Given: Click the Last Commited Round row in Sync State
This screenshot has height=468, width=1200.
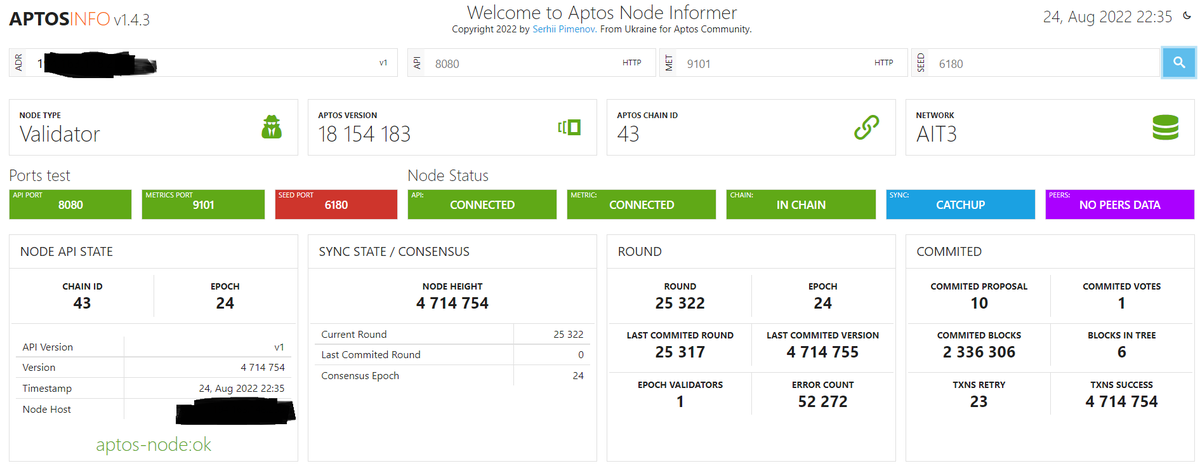Looking at the screenshot, I should (x=452, y=354).
